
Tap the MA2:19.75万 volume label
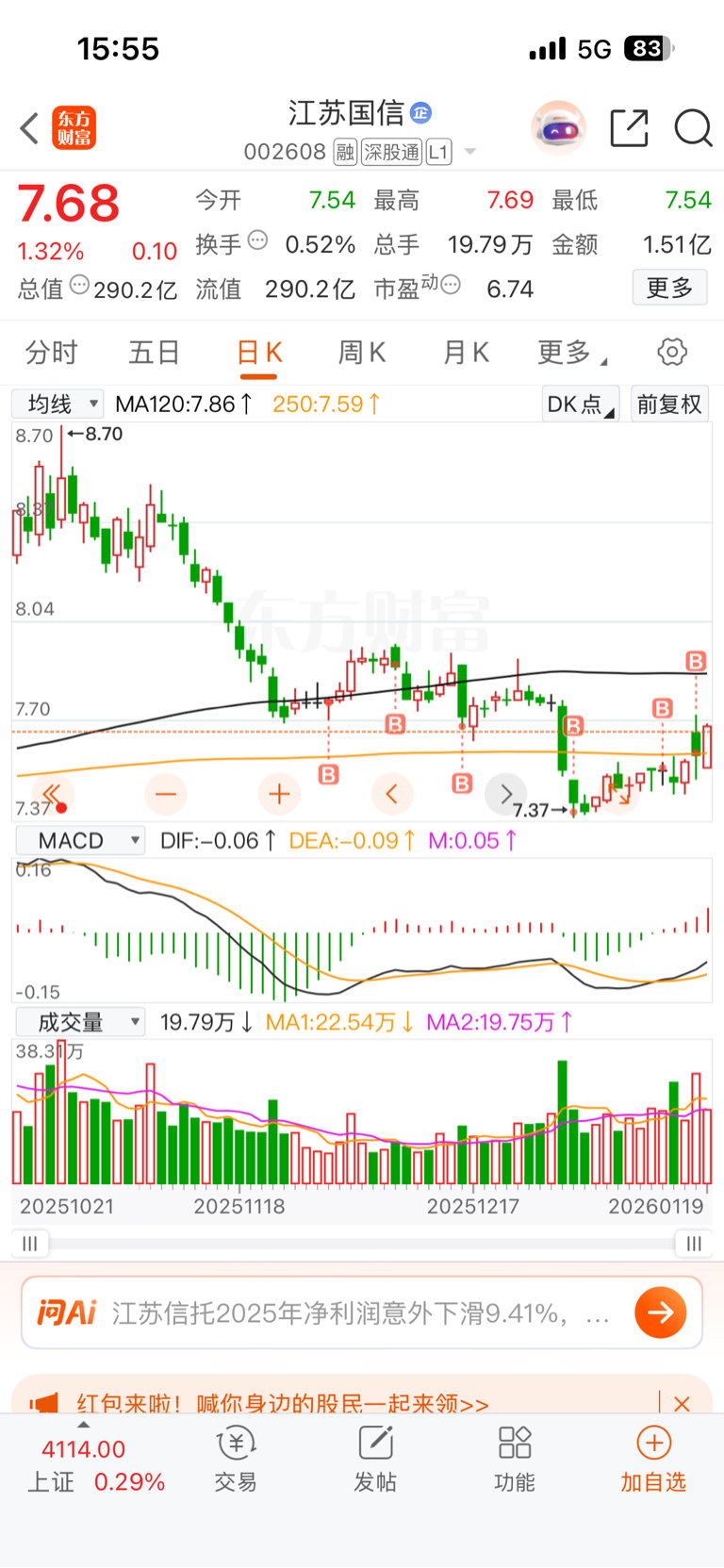[499, 1022]
